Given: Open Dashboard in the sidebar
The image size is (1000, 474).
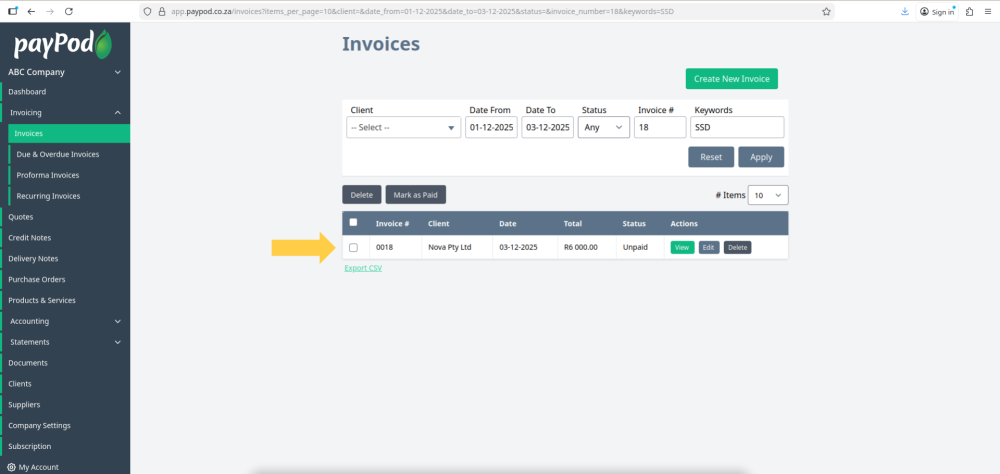Looking at the screenshot, I should tap(27, 92).
